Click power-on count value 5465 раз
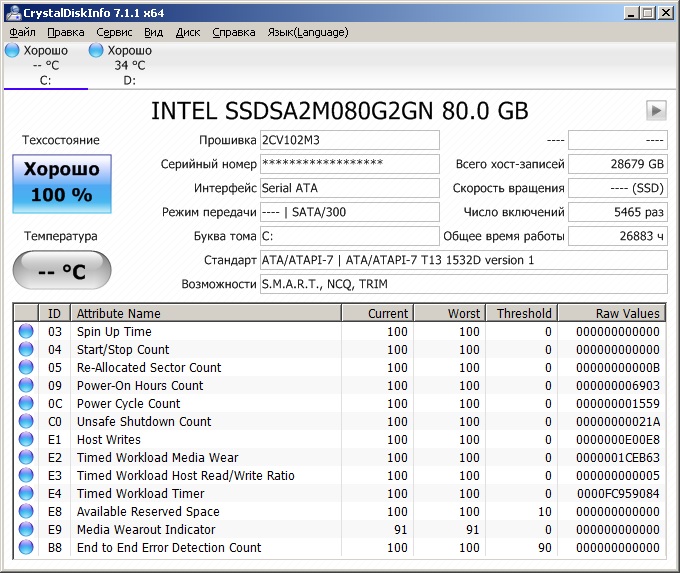Screen dimensions: 680x573 tap(618, 212)
